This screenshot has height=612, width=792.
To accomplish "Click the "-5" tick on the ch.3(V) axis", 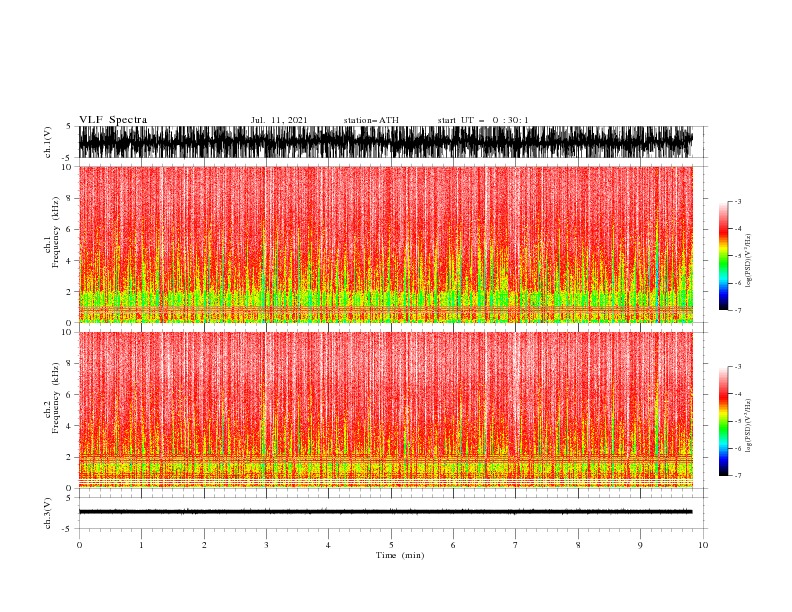I will (68, 529).
